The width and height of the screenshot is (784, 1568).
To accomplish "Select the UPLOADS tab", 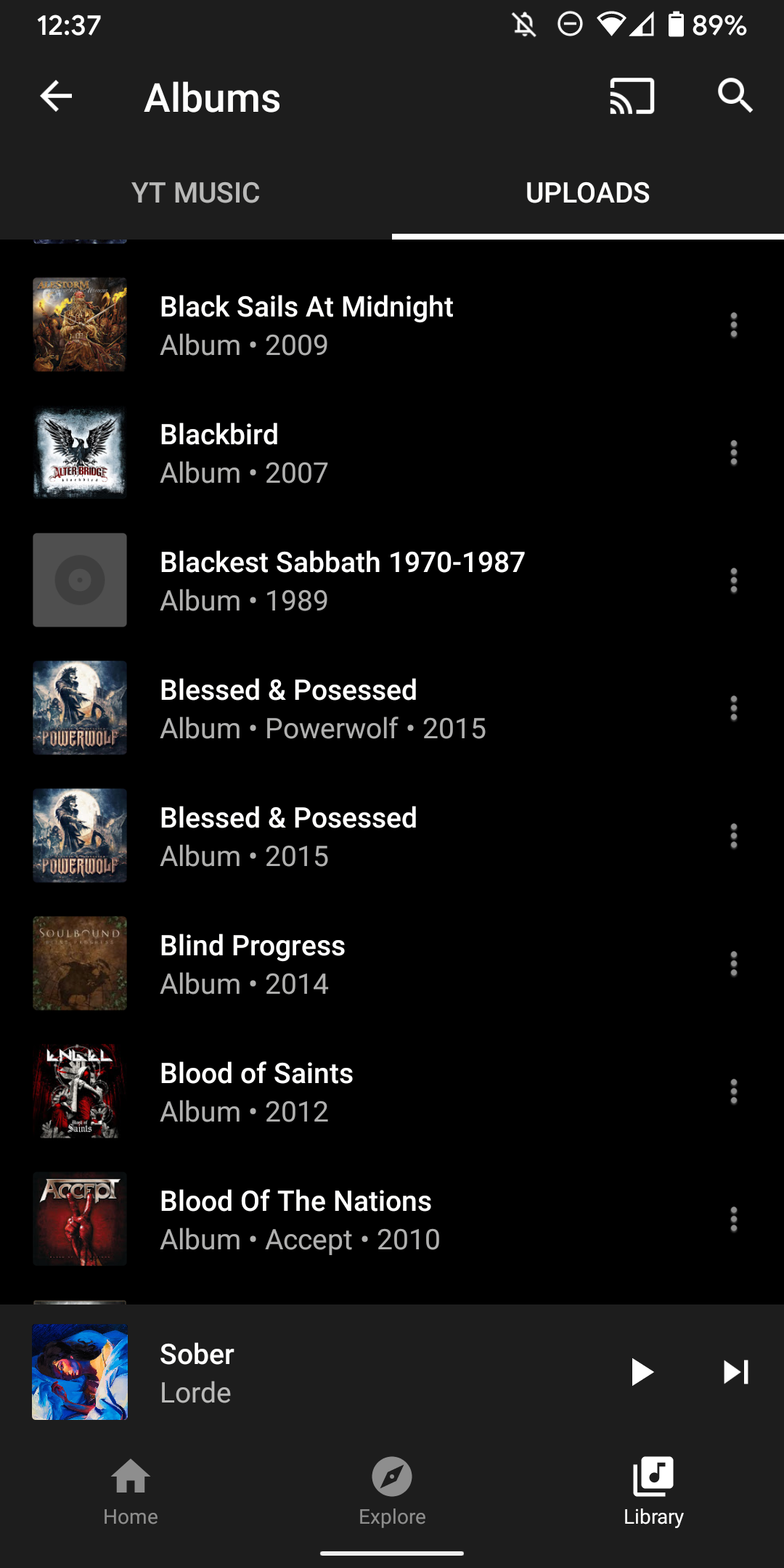I will [x=588, y=193].
